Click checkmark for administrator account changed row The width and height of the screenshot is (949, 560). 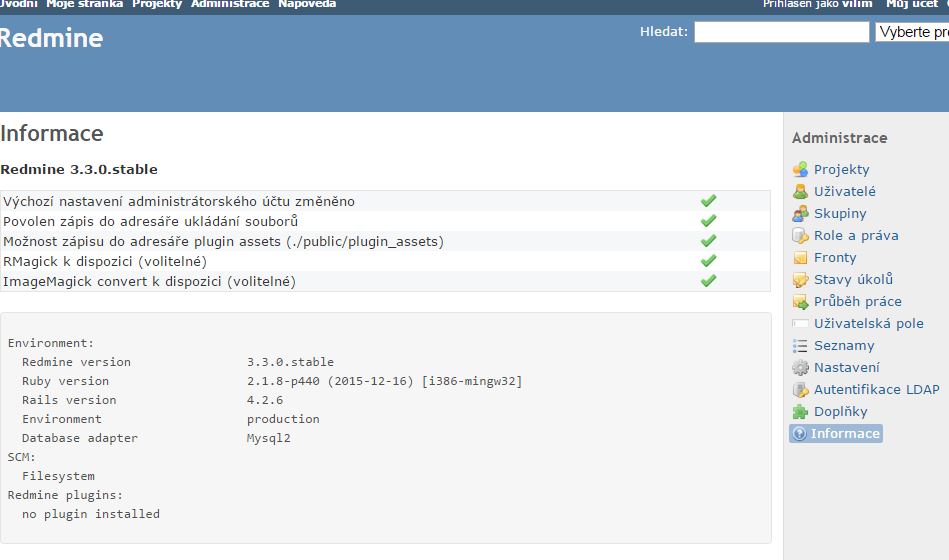tap(708, 200)
